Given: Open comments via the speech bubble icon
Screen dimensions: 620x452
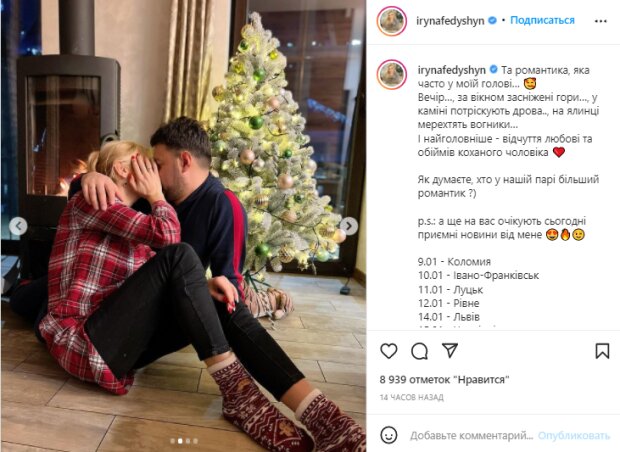Looking at the screenshot, I should coord(419,351).
